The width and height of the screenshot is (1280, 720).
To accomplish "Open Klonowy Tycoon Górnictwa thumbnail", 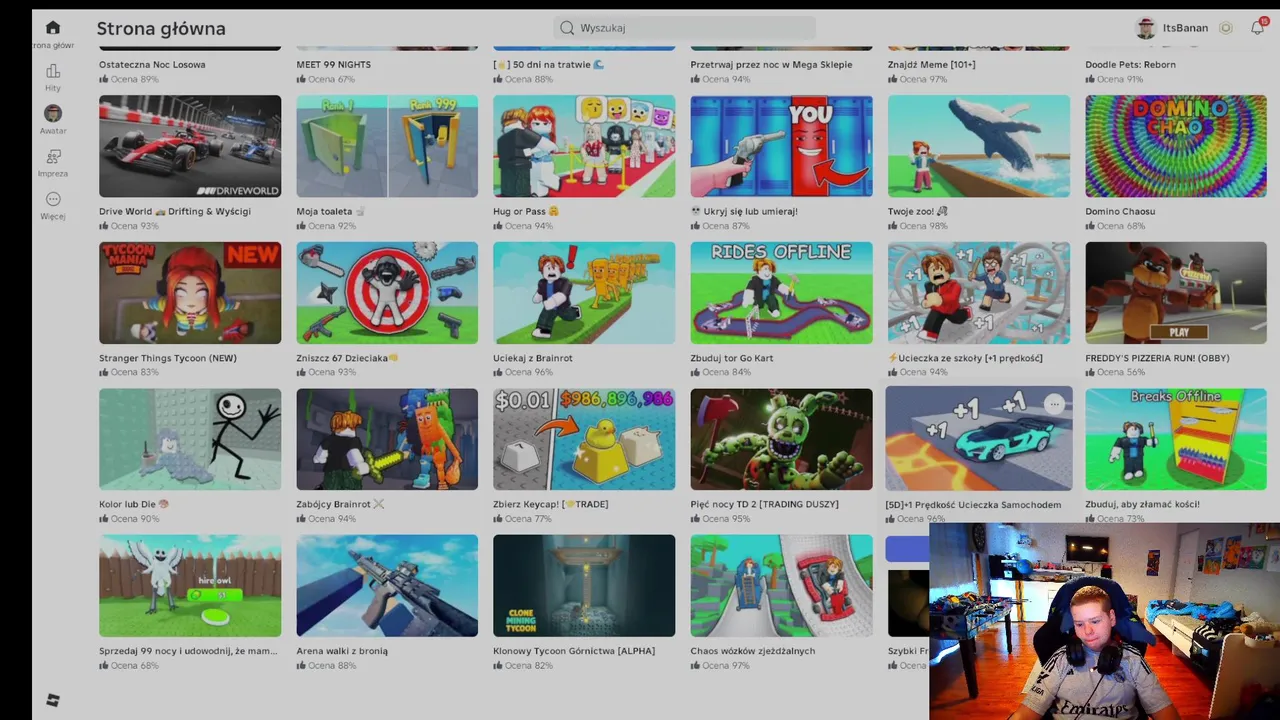I will [x=584, y=585].
